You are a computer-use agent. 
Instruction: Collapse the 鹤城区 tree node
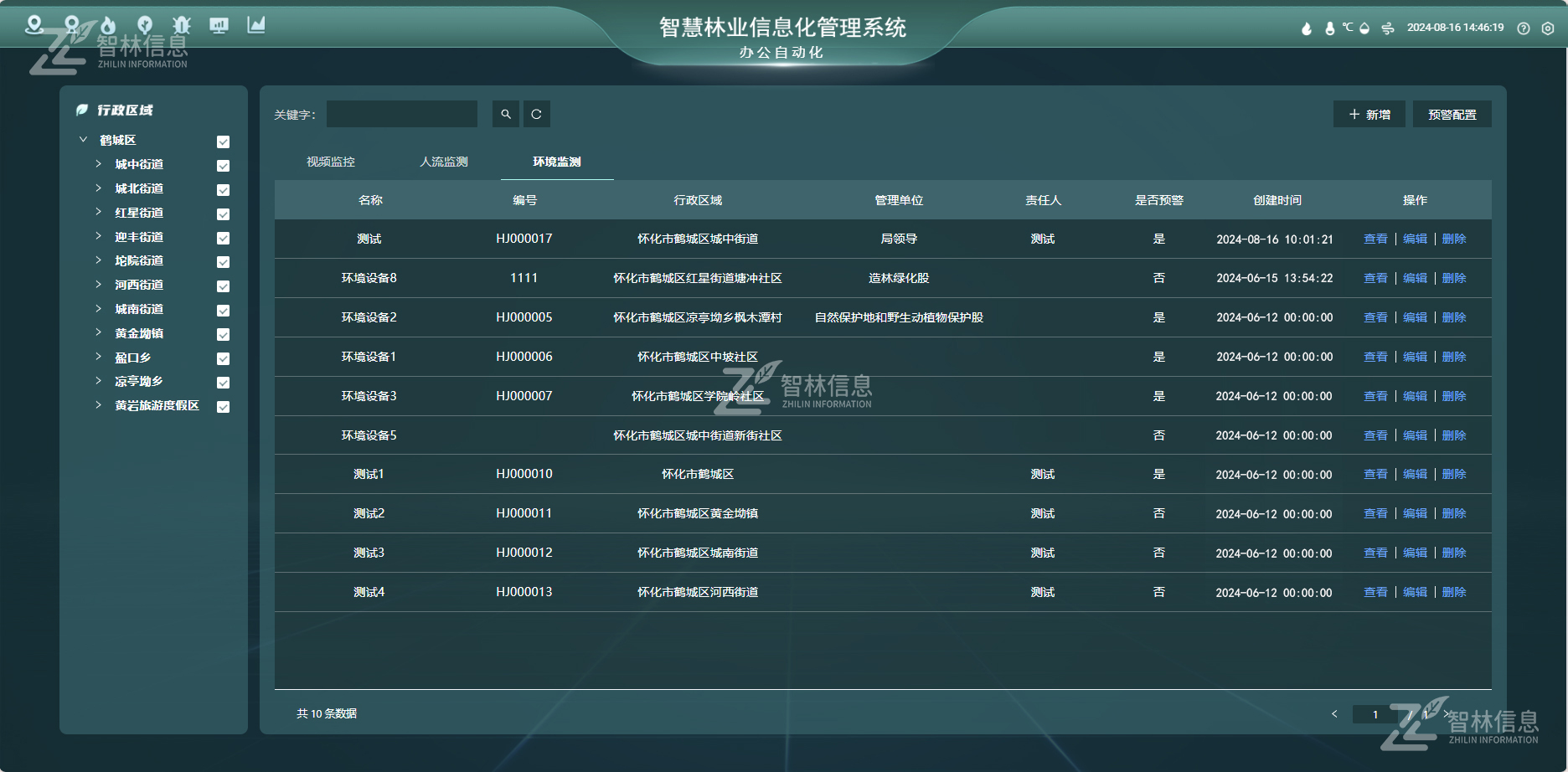coord(83,140)
